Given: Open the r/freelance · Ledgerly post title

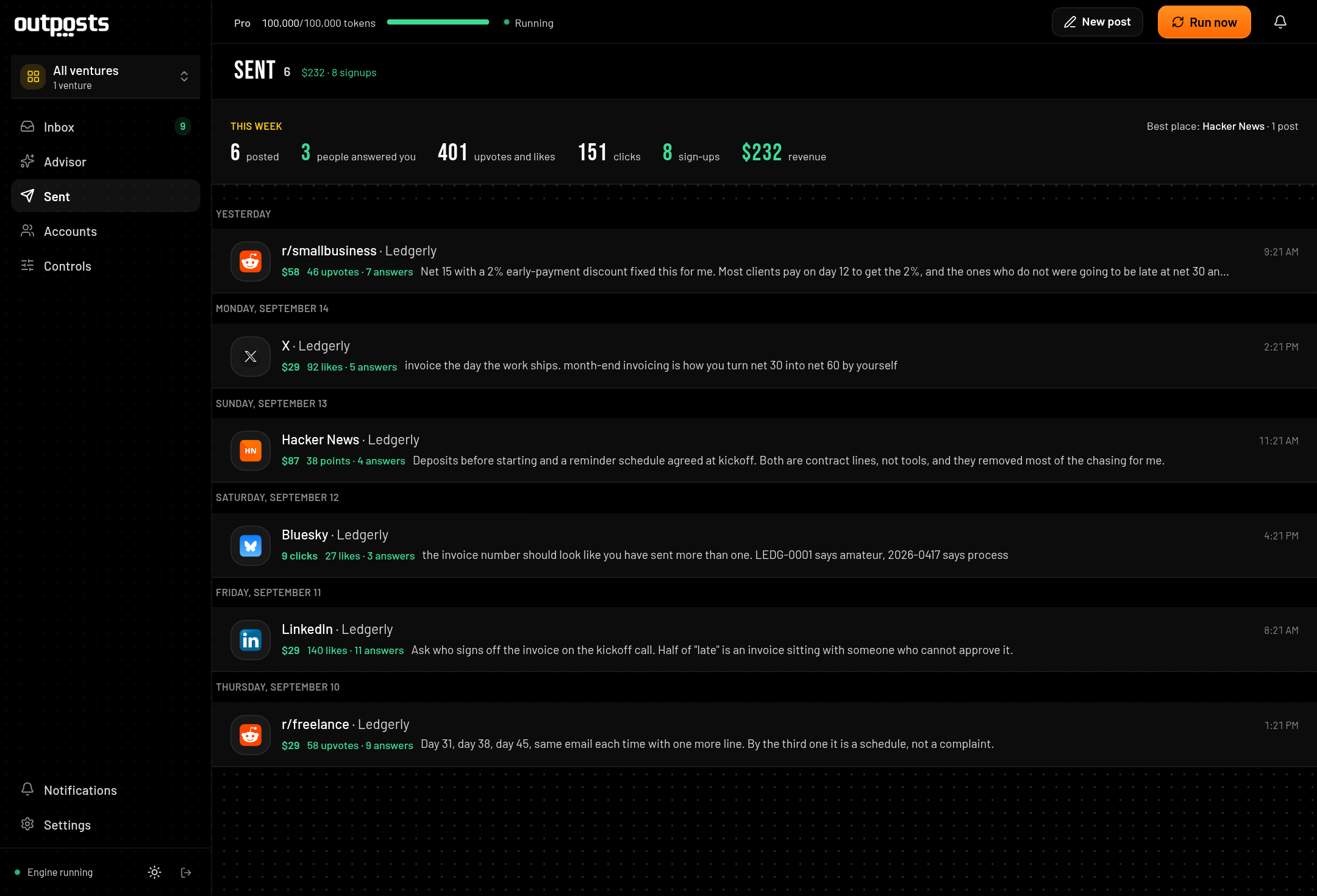Looking at the screenshot, I should click(346, 724).
